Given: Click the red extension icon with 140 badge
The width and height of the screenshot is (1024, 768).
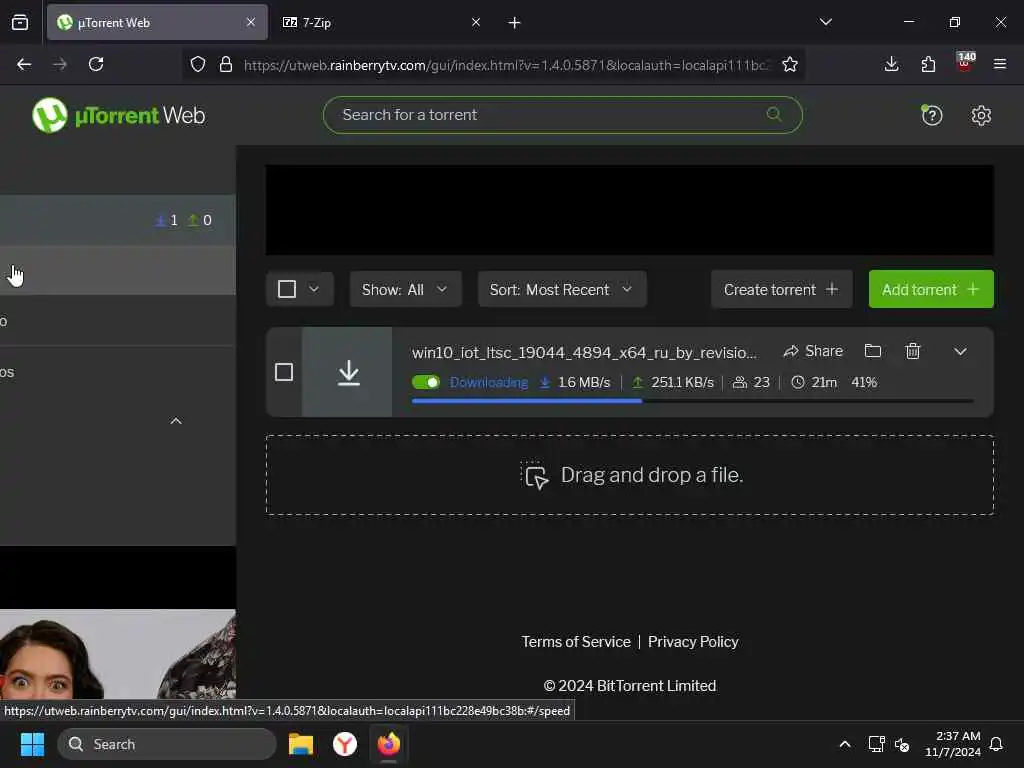Looking at the screenshot, I should click(x=965, y=63).
